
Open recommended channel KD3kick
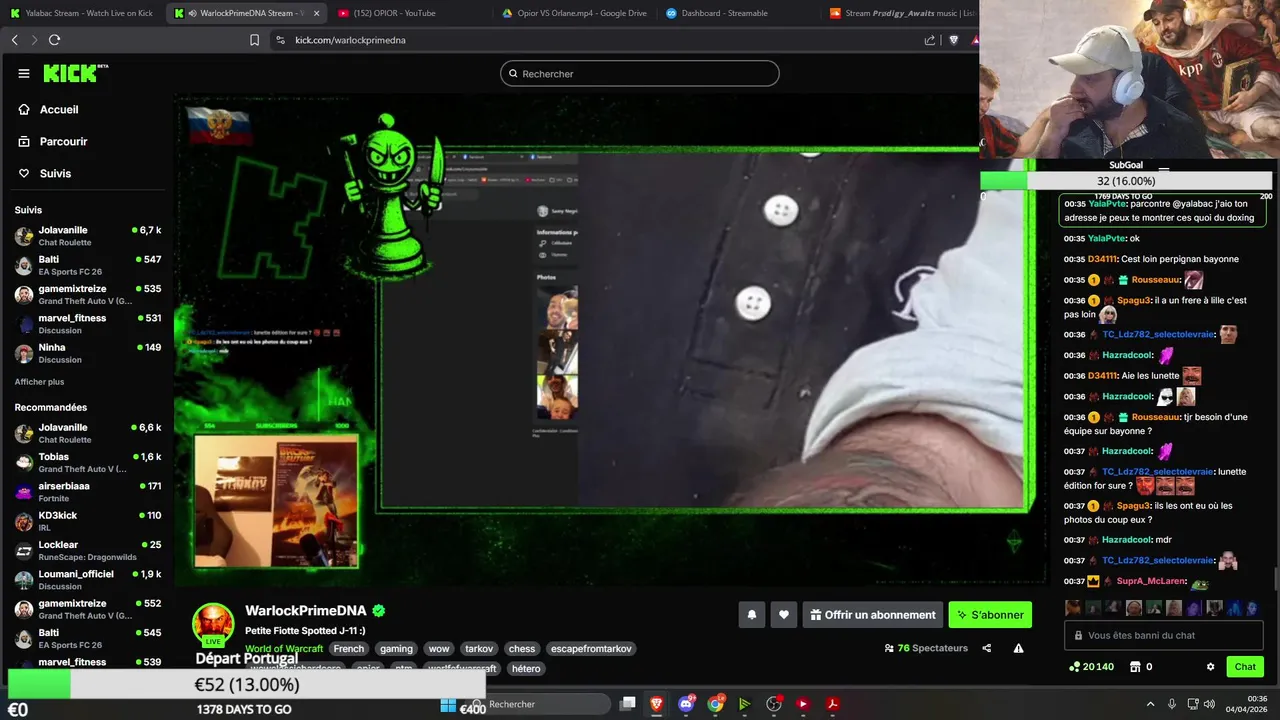(x=88, y=521)
